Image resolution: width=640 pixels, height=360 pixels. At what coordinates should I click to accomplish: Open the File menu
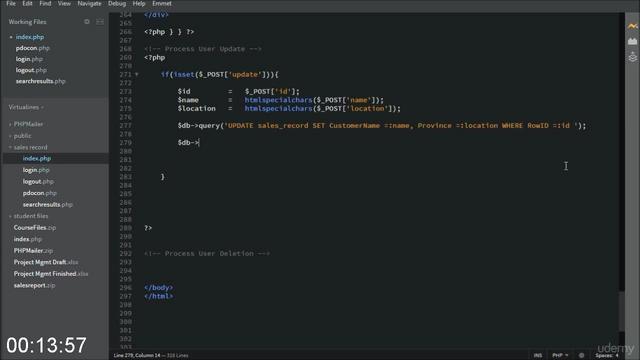[x=11, y=4]
